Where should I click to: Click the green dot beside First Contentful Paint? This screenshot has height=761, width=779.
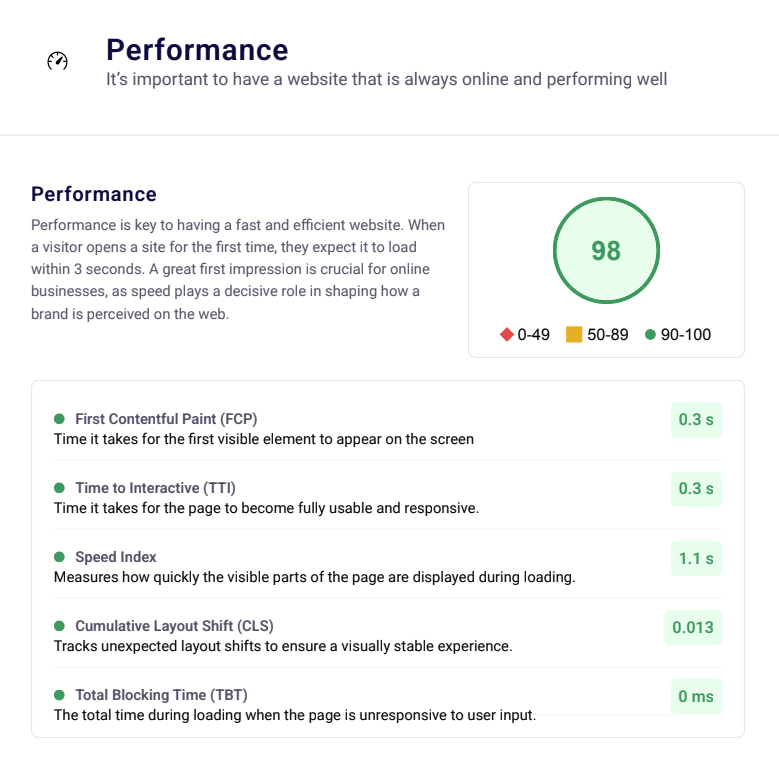tap(59, 419)
